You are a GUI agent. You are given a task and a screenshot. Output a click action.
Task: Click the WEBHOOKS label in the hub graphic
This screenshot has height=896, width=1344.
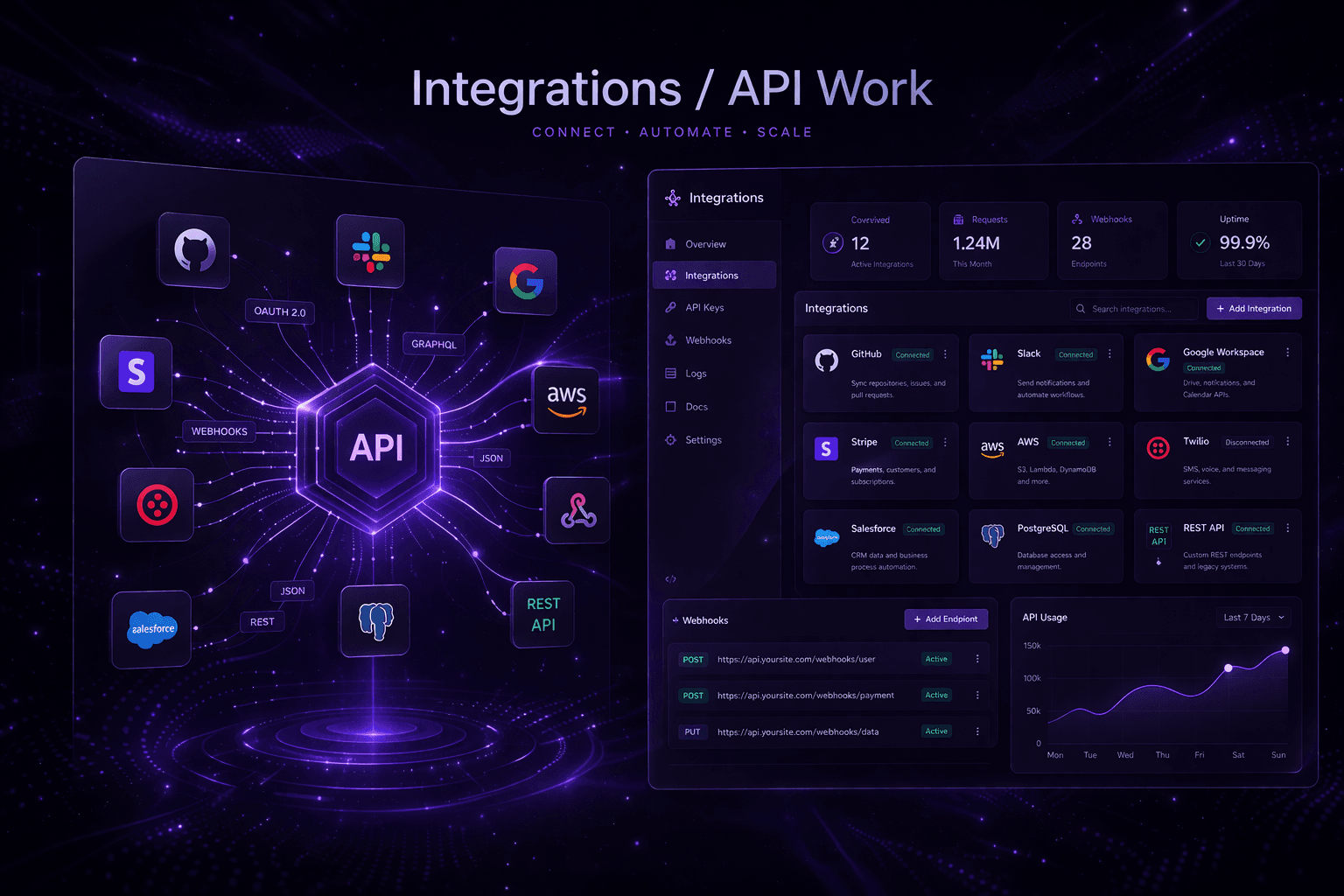220,431
